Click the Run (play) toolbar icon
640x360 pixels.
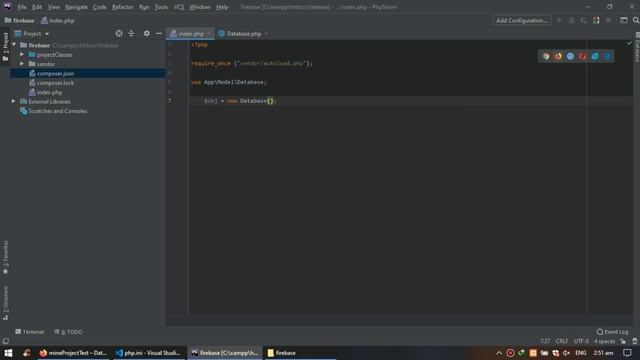click(560, 20)
